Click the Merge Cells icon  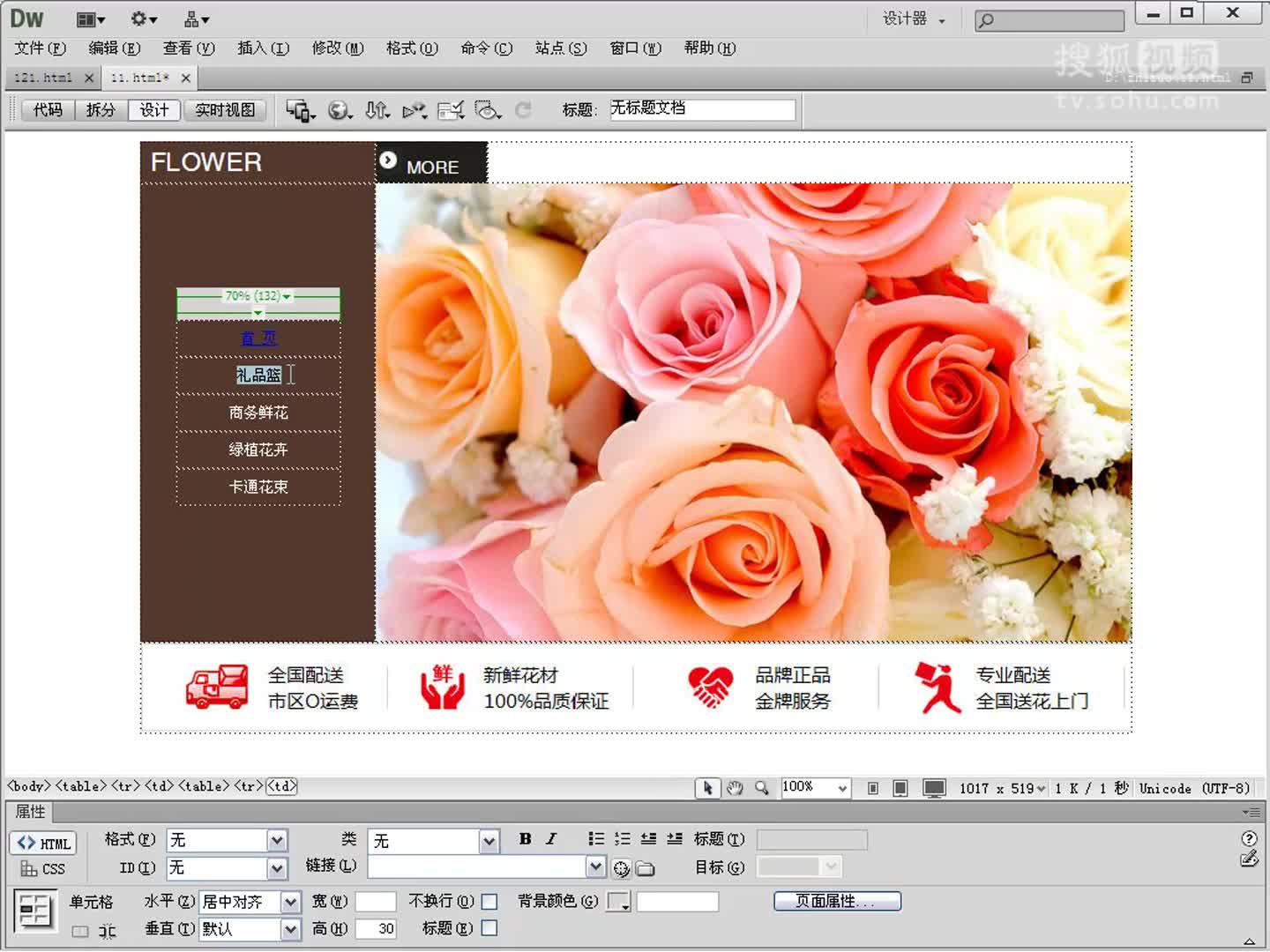80,932
